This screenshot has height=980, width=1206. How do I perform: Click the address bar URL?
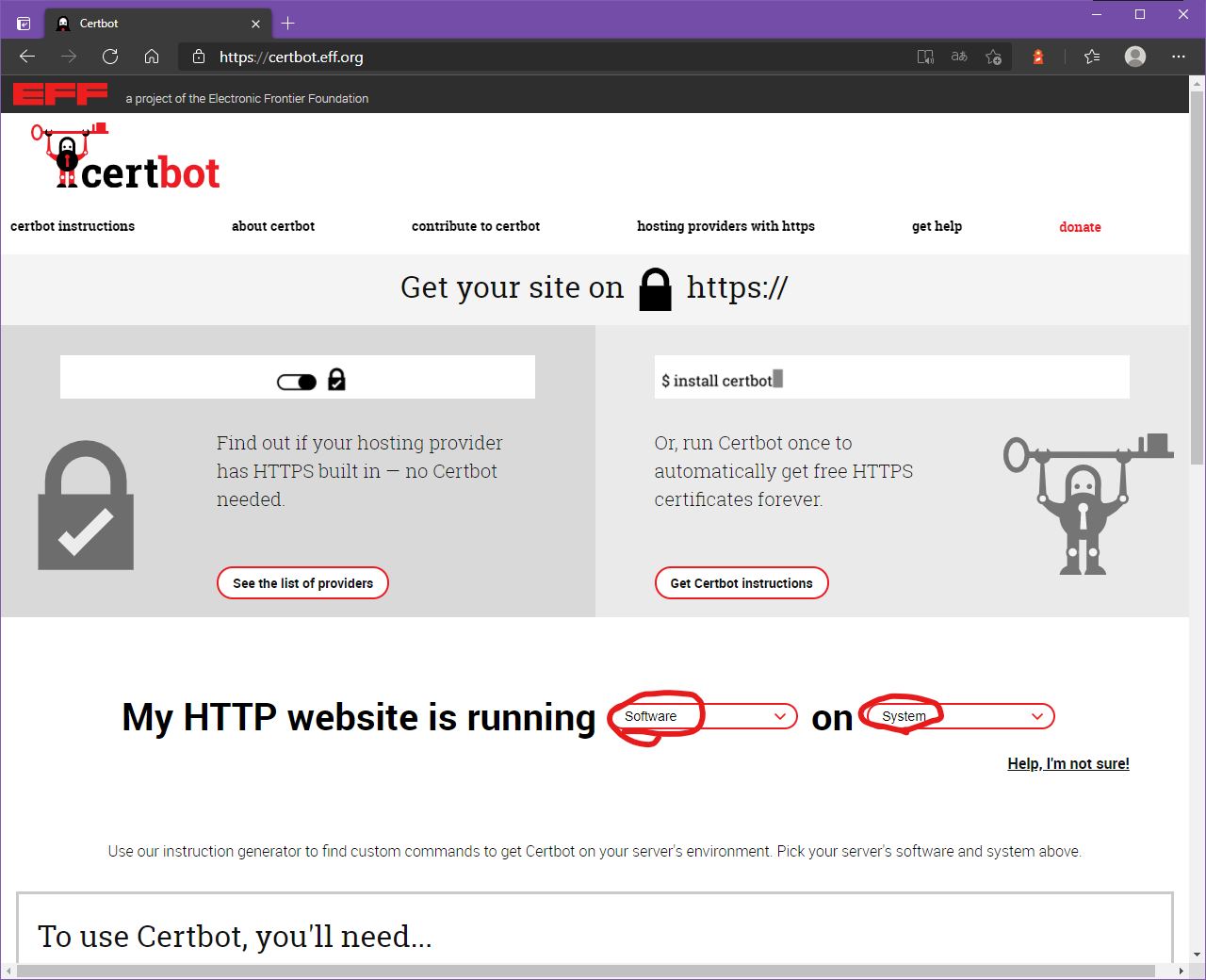click(x=291, y=57)
